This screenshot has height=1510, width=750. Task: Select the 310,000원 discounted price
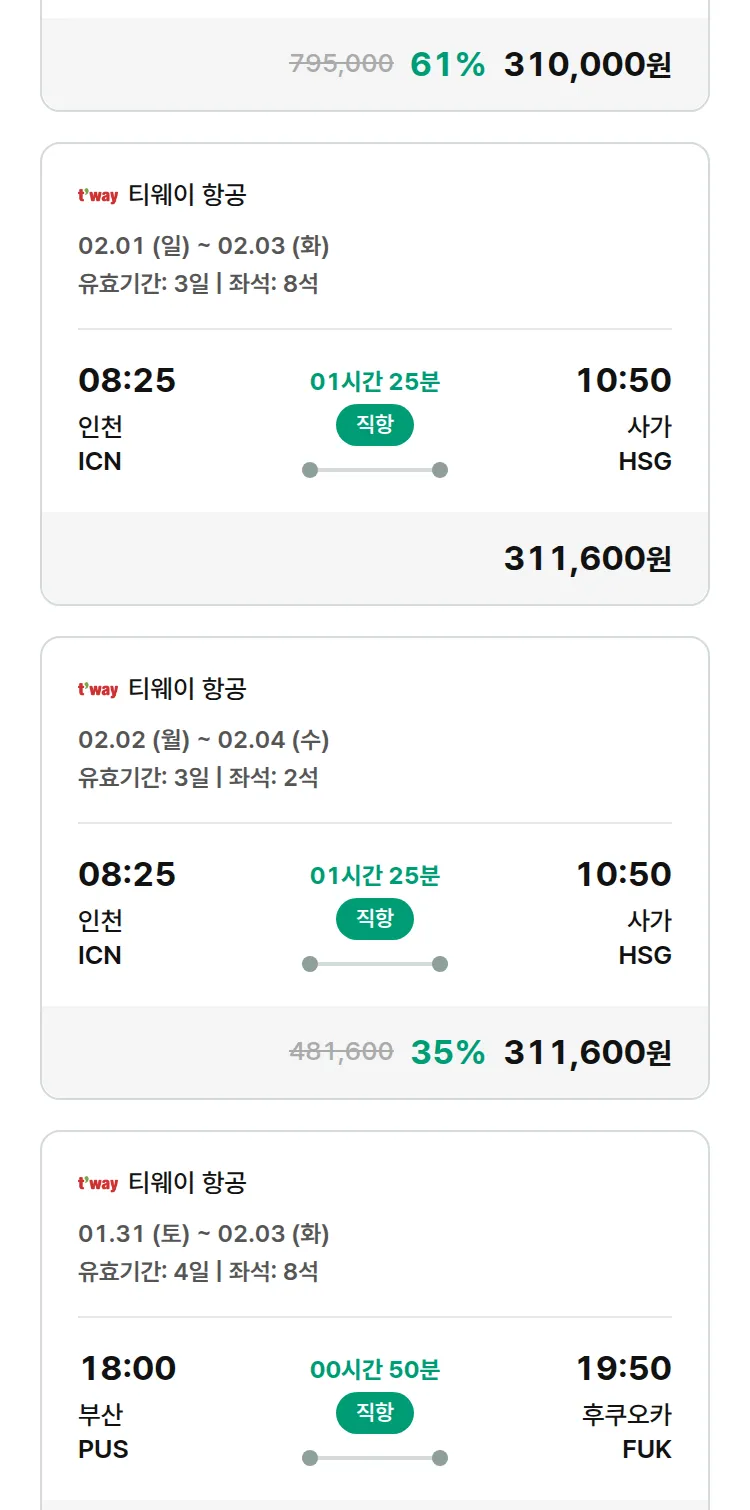pos(587,65)
